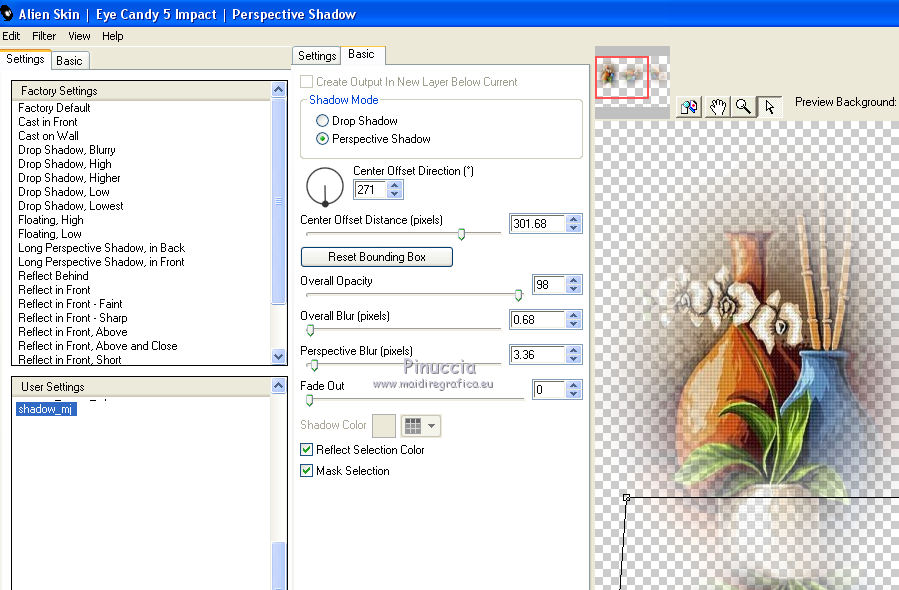Image resolution: width=899 pixels, height=590 pixels.
Task: Select the Hand pan tool
Action: 717,107
